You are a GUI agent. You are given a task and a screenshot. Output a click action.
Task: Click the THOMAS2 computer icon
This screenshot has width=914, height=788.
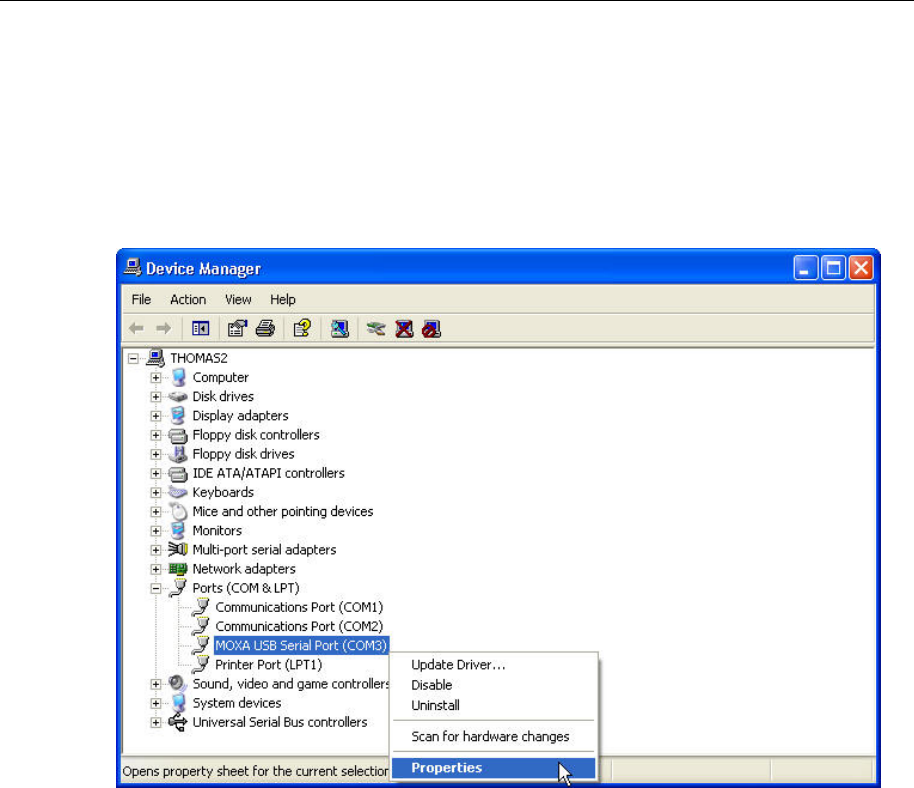click(x=156, y=358)
